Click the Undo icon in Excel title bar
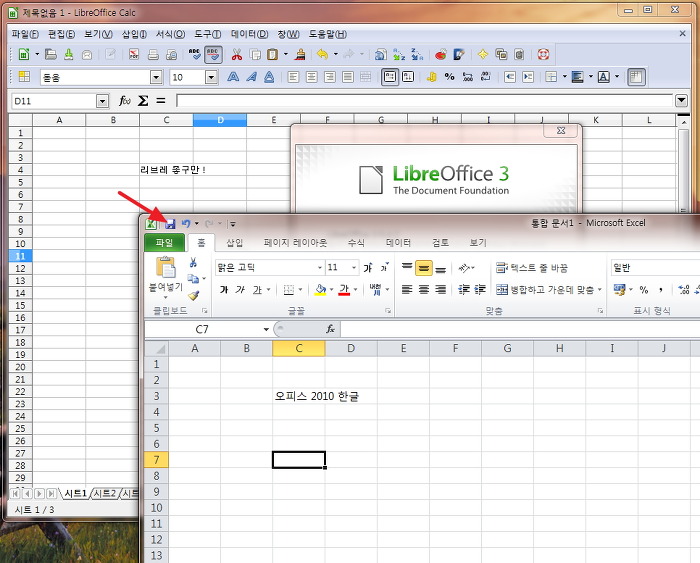This screenshot has width=700, height=563. tap(186, 224)
